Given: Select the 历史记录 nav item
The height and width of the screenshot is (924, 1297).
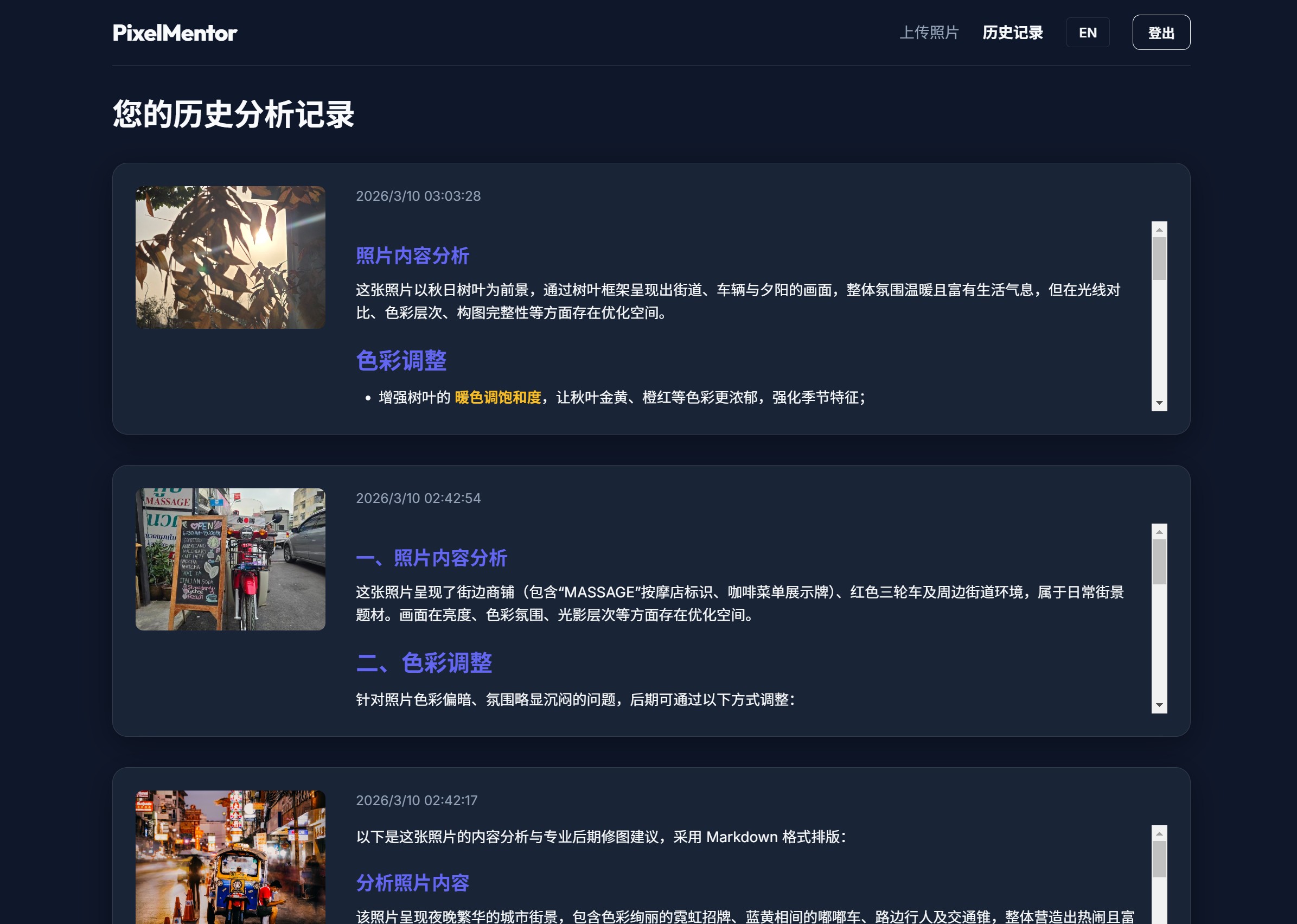Looking at the screenshot, I should (1012, 33).
